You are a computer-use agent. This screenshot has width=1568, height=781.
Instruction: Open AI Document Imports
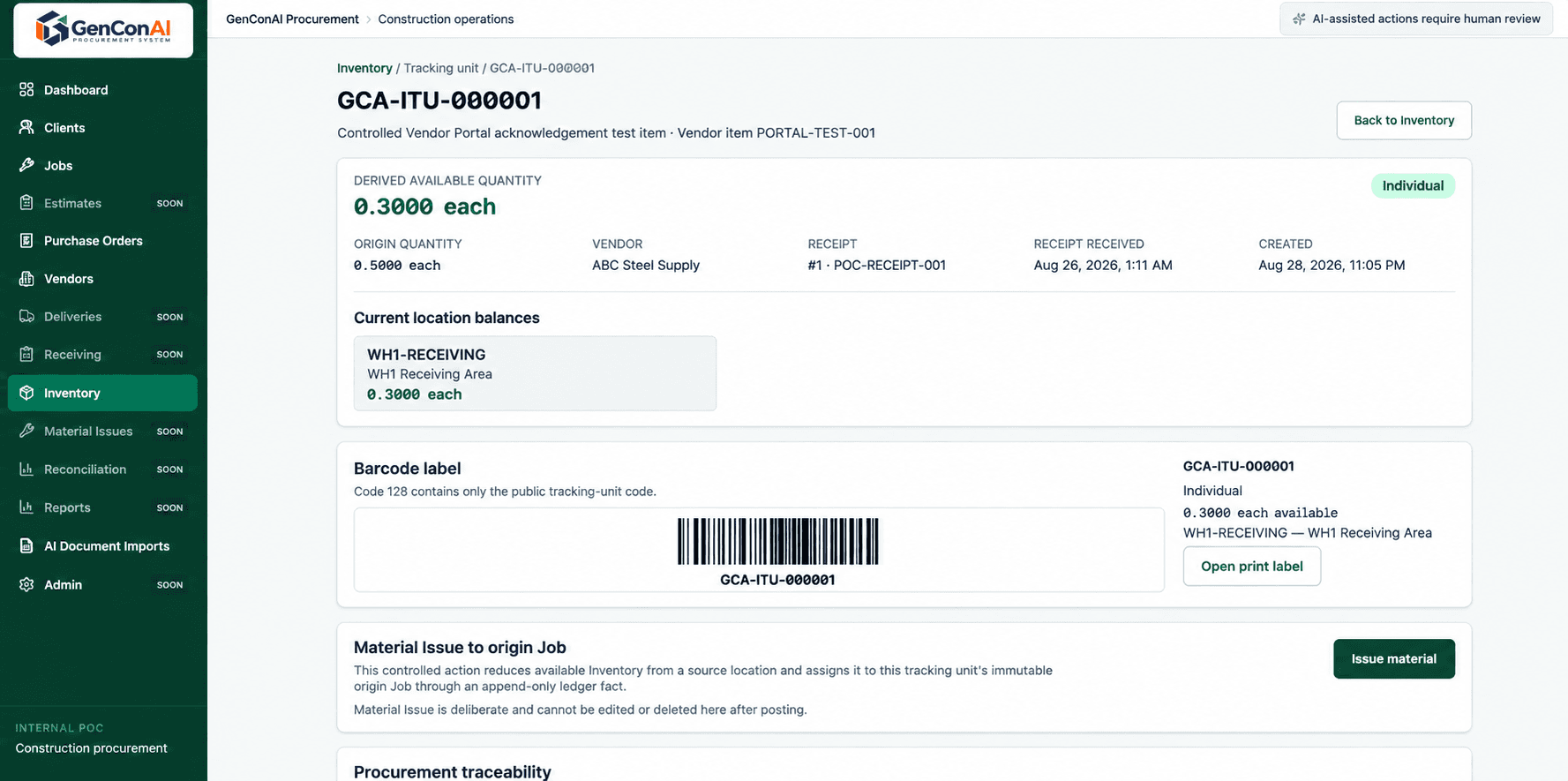click(102, 546)
